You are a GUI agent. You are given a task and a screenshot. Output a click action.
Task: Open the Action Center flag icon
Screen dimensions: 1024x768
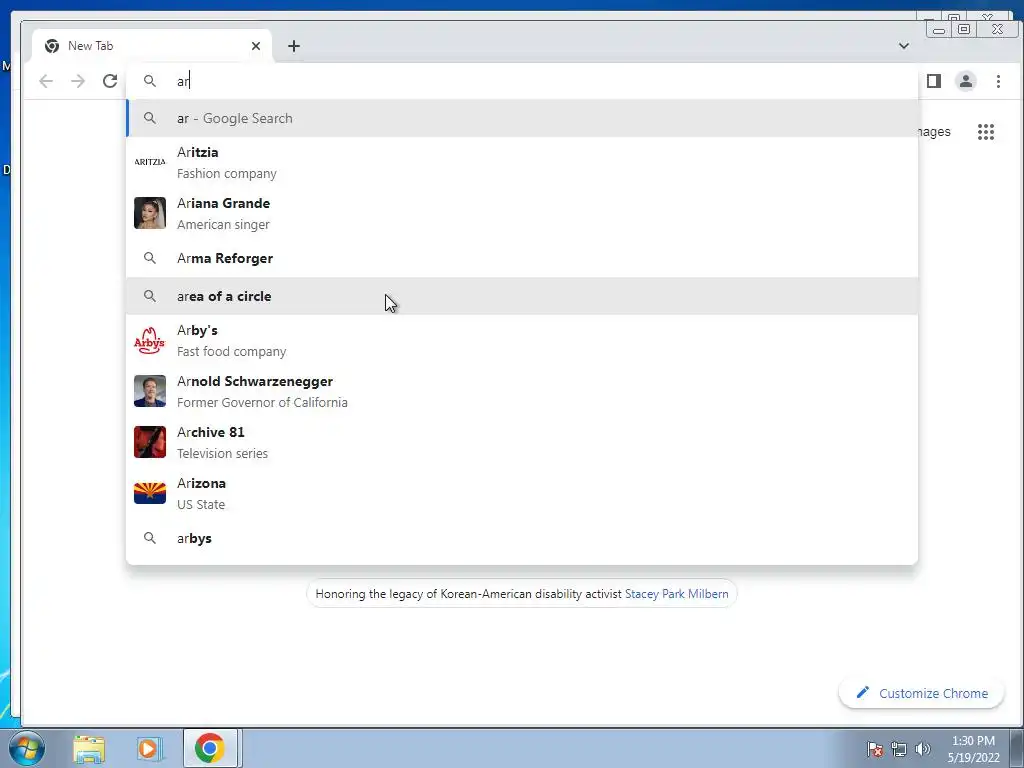pyautogui.click(x=874, y=749)
